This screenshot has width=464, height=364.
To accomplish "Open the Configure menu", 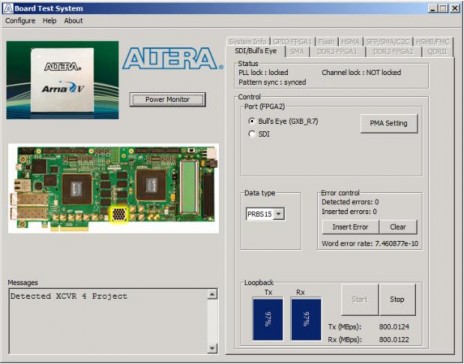I will [20, 21].
